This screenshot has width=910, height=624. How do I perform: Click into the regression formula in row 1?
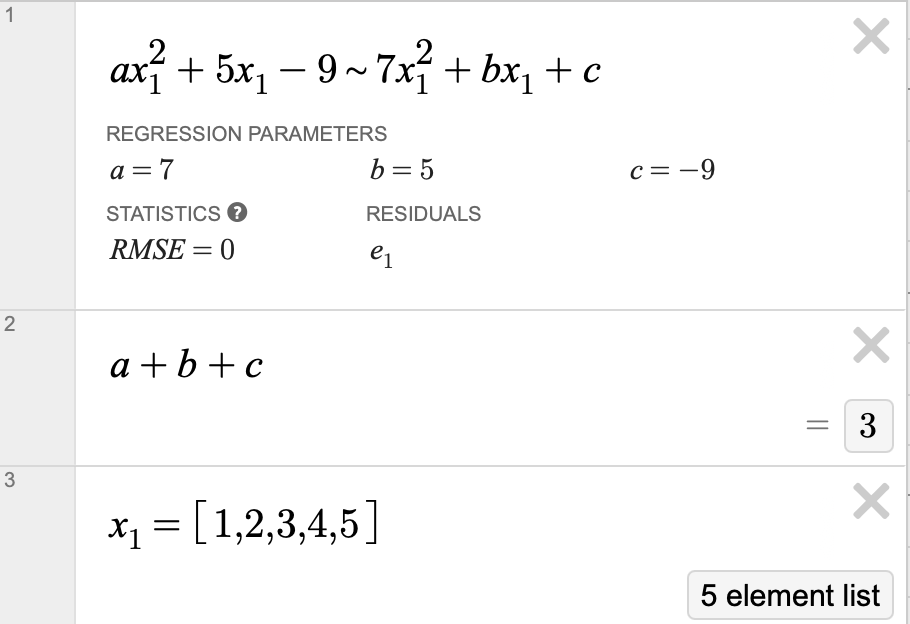(355, 68)
